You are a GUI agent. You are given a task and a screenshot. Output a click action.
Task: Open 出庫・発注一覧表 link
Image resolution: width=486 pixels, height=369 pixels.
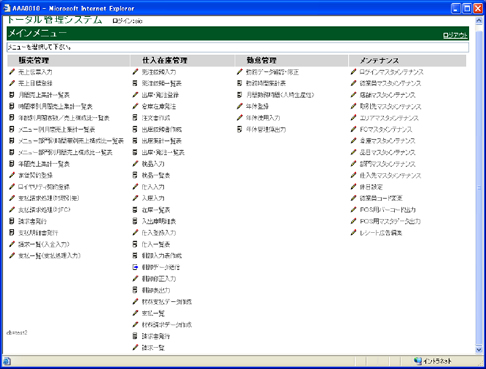click(163, 152)
